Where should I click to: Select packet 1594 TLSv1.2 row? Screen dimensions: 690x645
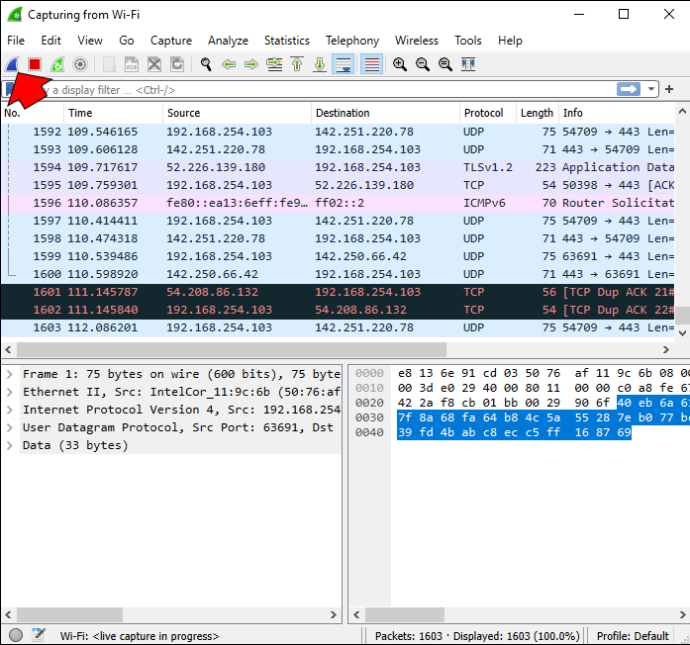(338, 167)
